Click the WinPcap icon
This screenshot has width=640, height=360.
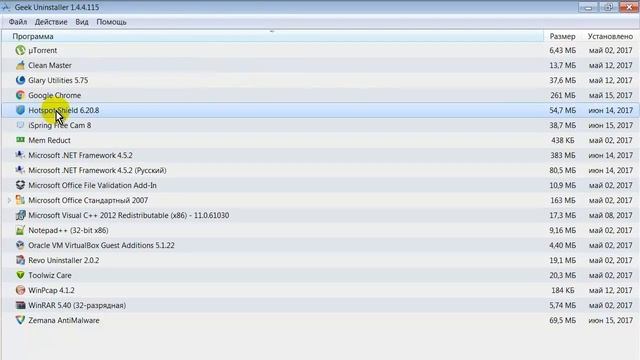(20, 290)
